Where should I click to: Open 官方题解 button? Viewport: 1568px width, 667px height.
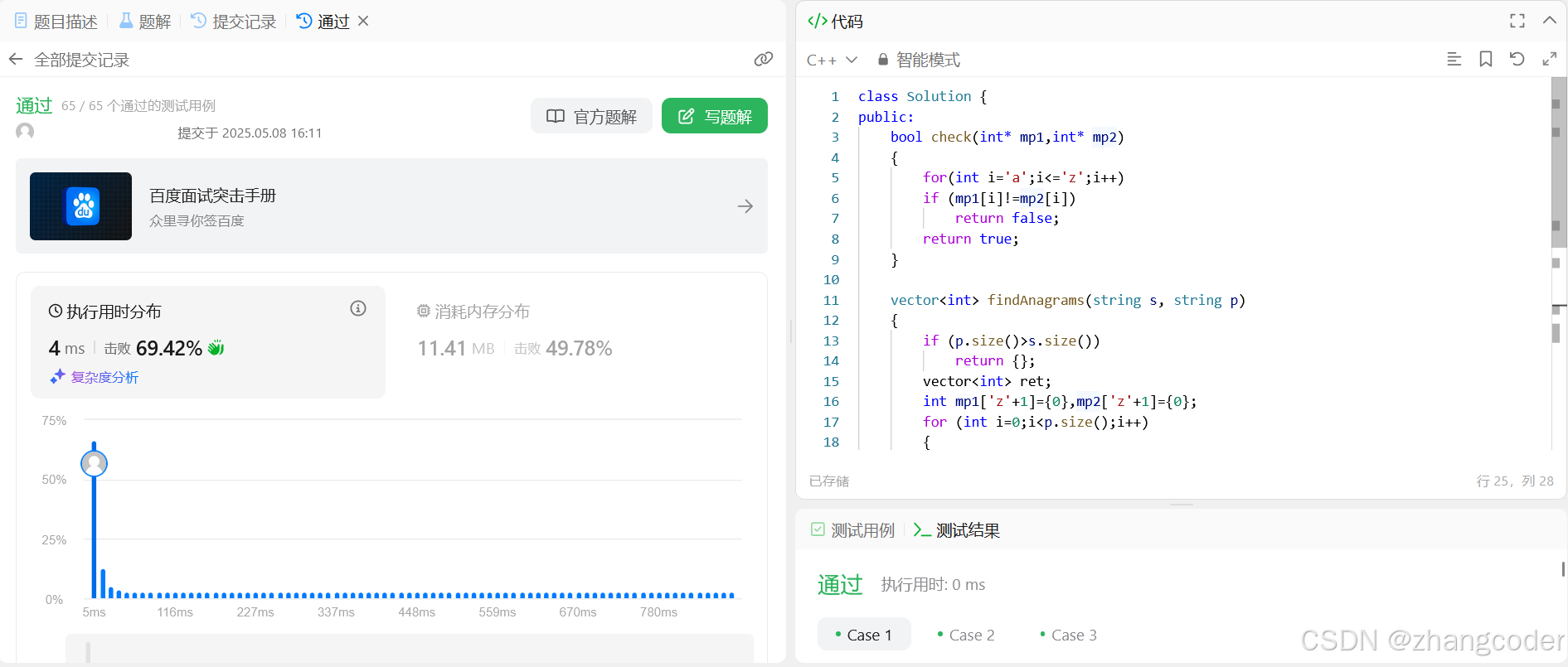[x=591, y=116]
